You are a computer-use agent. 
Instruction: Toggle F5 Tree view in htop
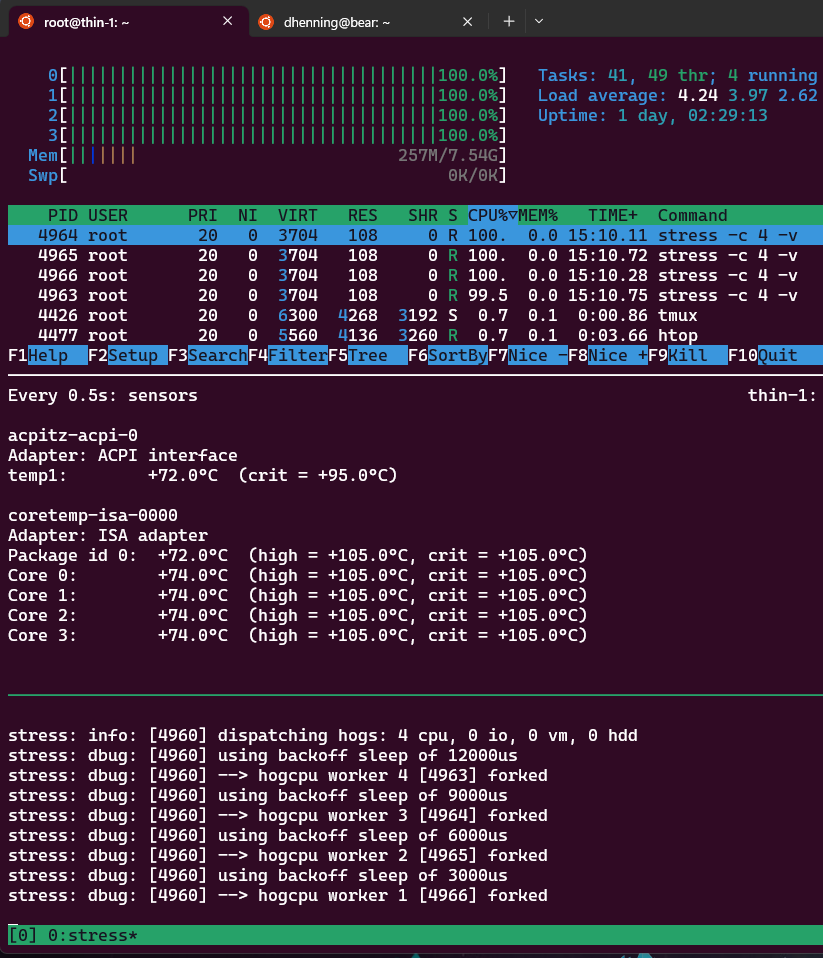(368, 356)
